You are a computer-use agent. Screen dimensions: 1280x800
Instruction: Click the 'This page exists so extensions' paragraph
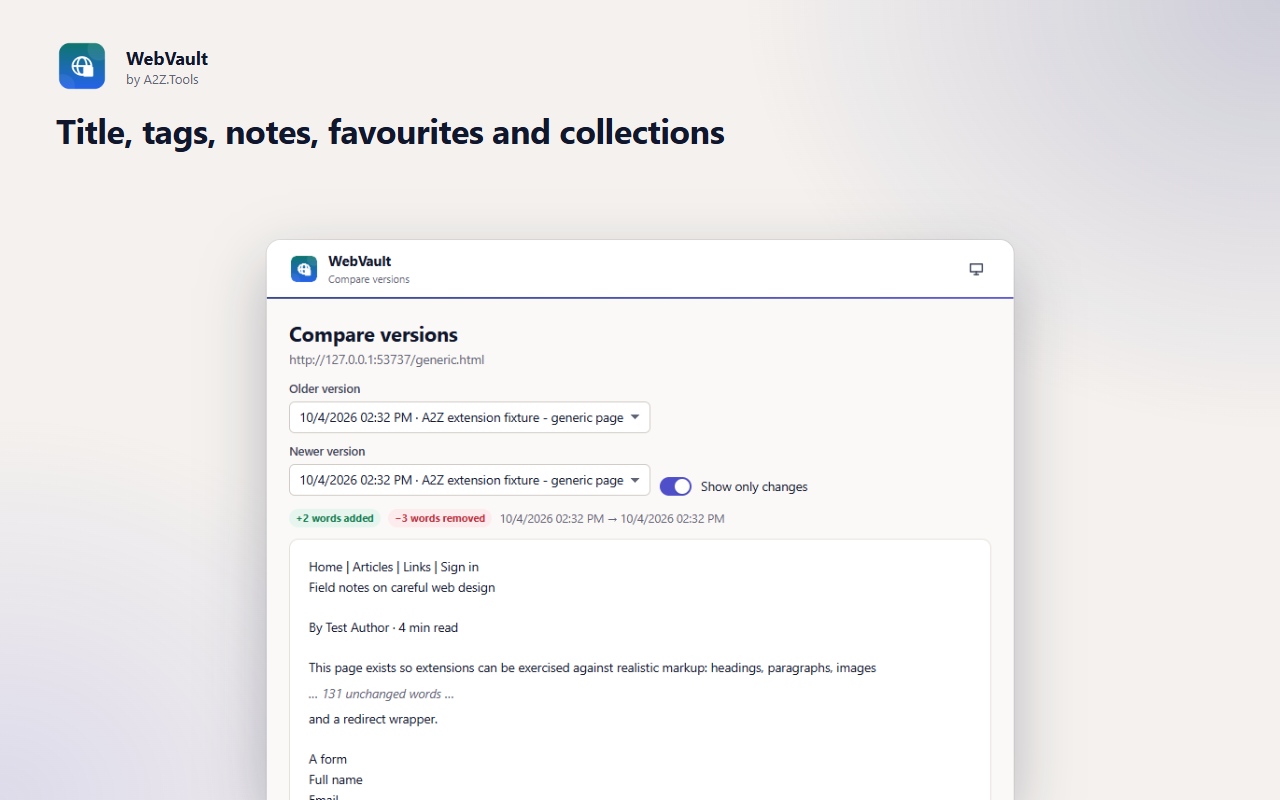pos(593,668)
